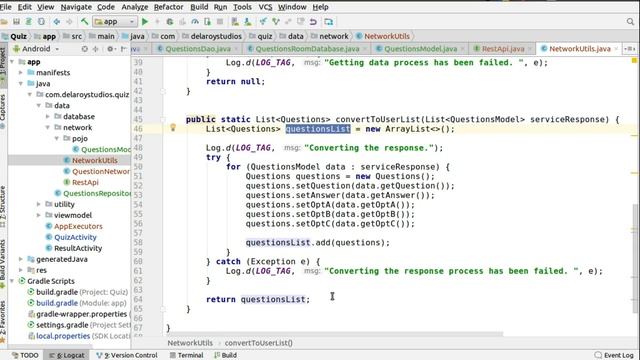Open the Logcat tool window
Viewport: 640px width, 360px height.
click(67, 355)
